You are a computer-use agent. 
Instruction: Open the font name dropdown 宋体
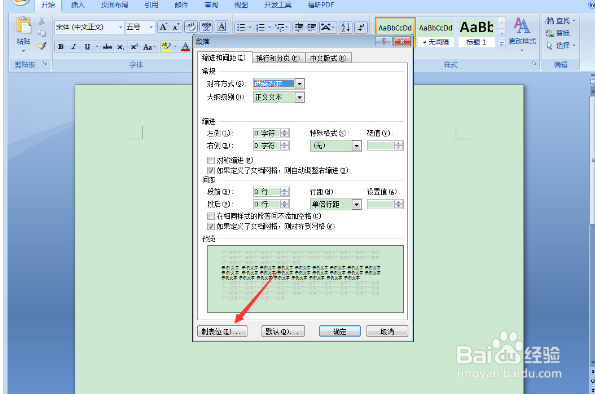point(120,27)
